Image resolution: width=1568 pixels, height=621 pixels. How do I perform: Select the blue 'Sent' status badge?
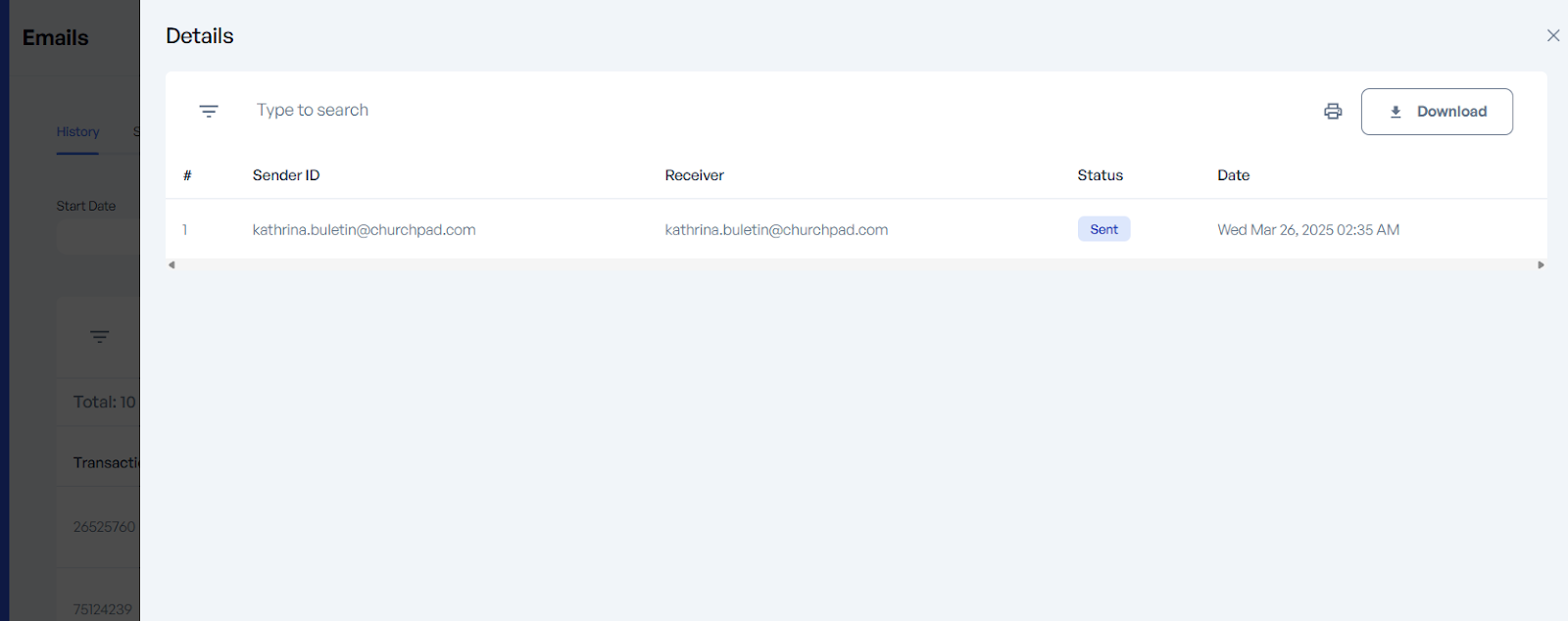(x=1103, y=229)
